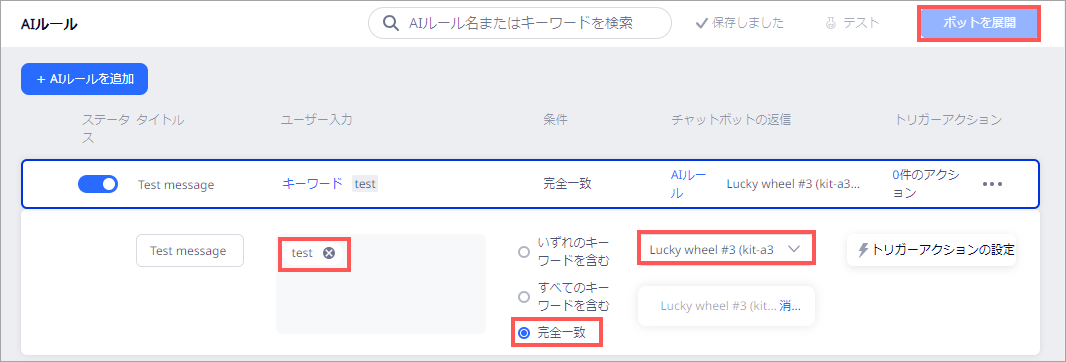Viewport: 1066px width, 362px height.
Task: Click the AI rule search field
Action: pyautogui.click(x=520, y=23)
